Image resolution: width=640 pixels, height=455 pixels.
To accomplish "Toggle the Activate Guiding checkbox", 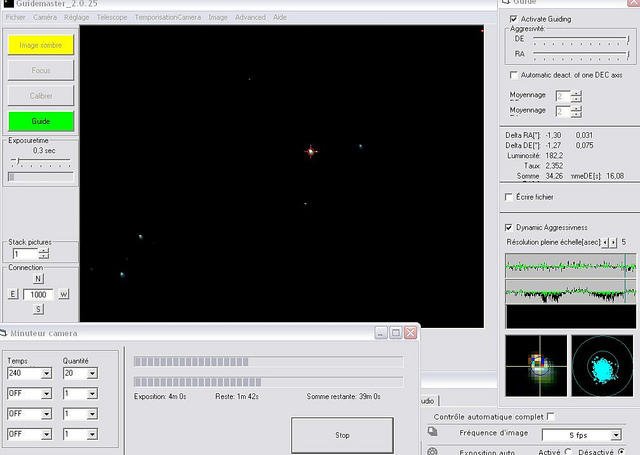I will click(513, 19).
